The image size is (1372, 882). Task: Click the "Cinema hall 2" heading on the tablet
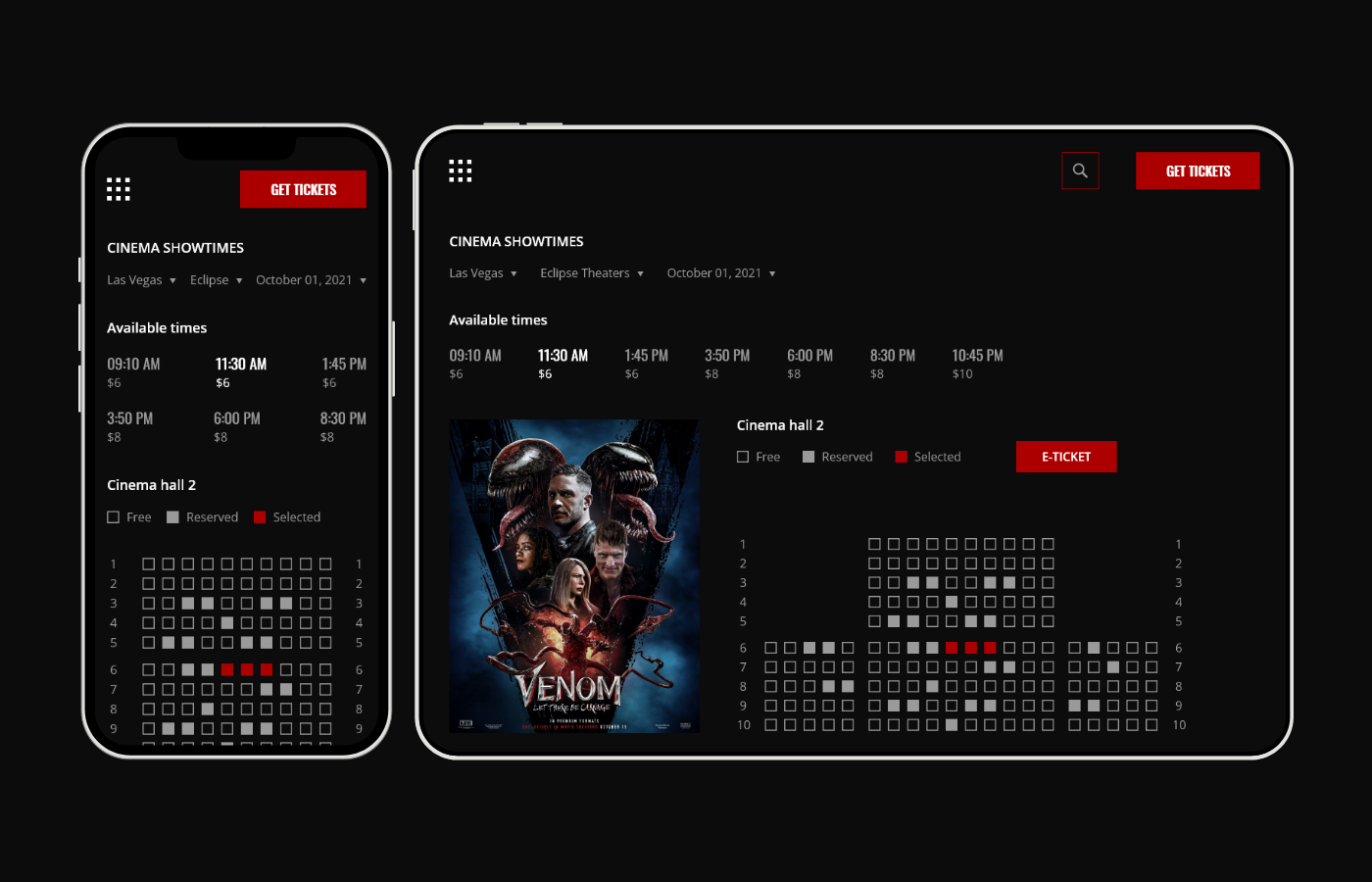[780, 425]
